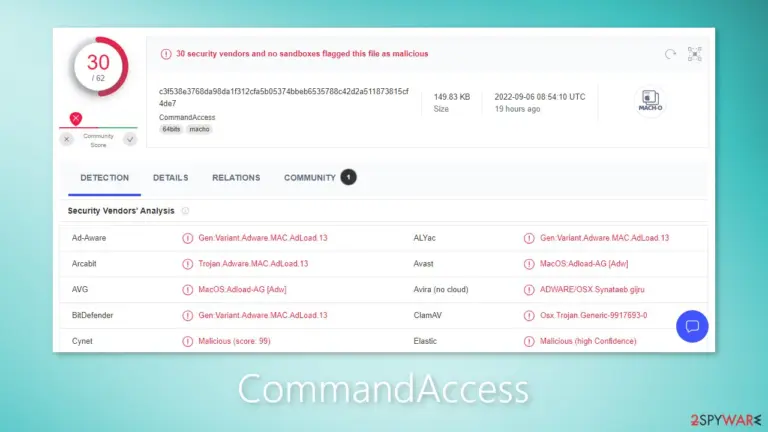The height and width of the screenshot is (432, 768).
Task: Click the red community score marker
Action: [76, 119]
